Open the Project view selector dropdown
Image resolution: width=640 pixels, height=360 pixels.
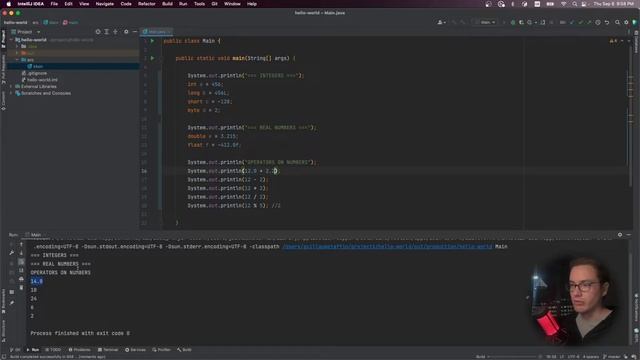pos(27,32)
